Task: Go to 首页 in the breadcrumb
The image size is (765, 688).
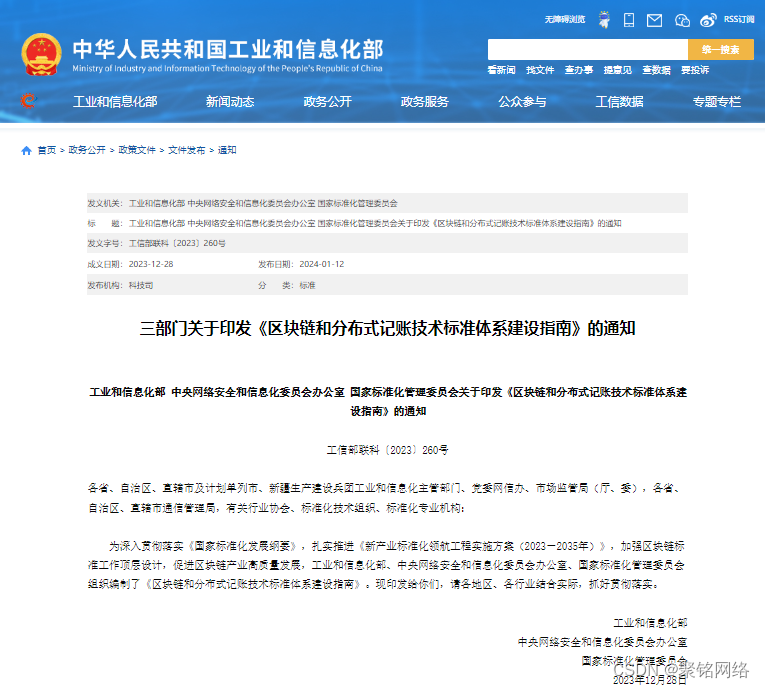Action: tap(47, 150)
